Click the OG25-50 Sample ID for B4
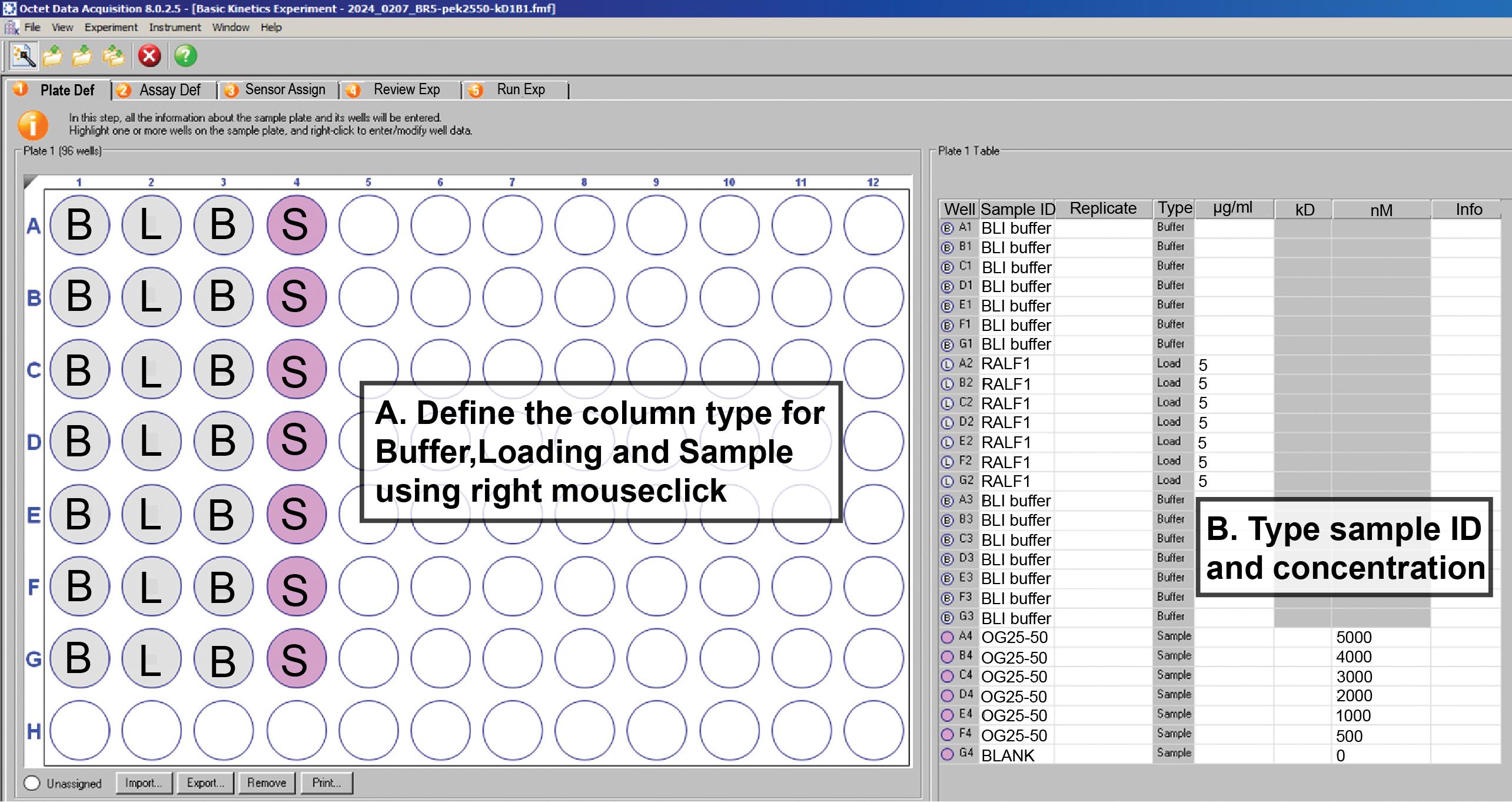Screen dimensions: 1512x802 [1016, 657]
